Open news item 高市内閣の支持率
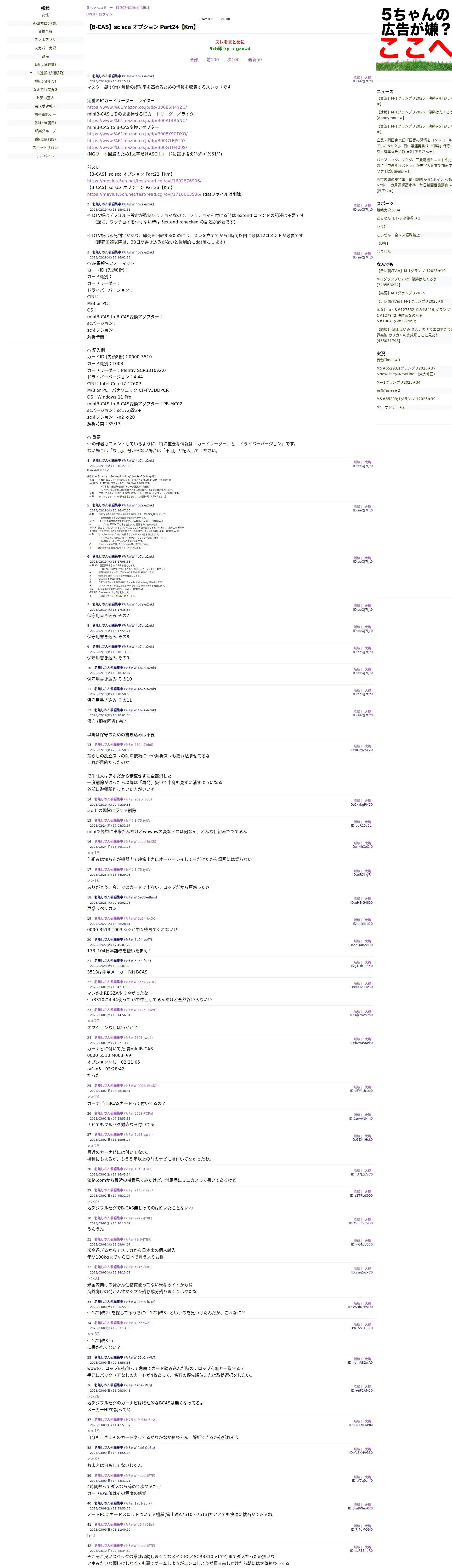This screenshot has height=1568, width=452. click(414, 185)
